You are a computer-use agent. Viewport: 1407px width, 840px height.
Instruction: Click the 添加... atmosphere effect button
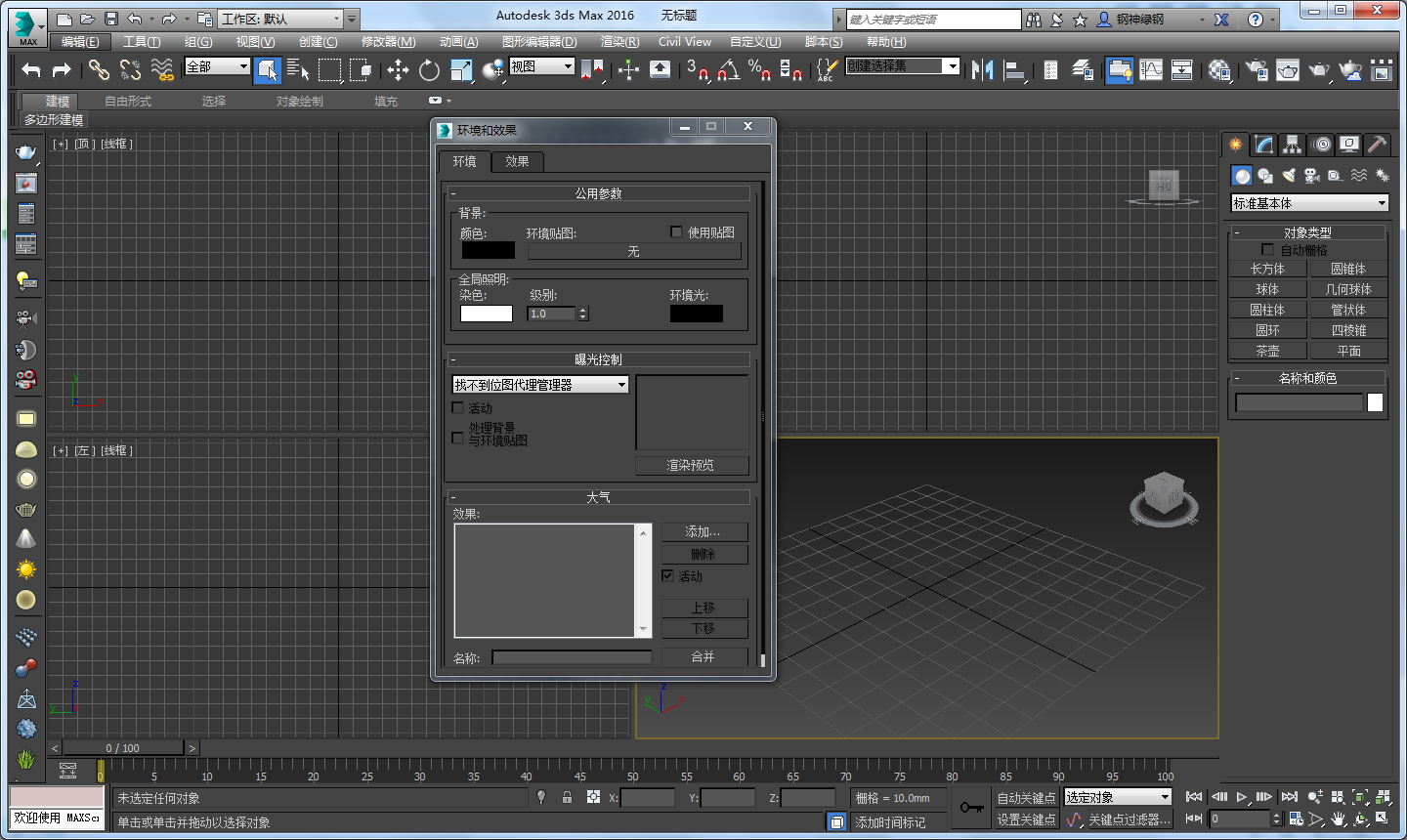coord(704,531)
